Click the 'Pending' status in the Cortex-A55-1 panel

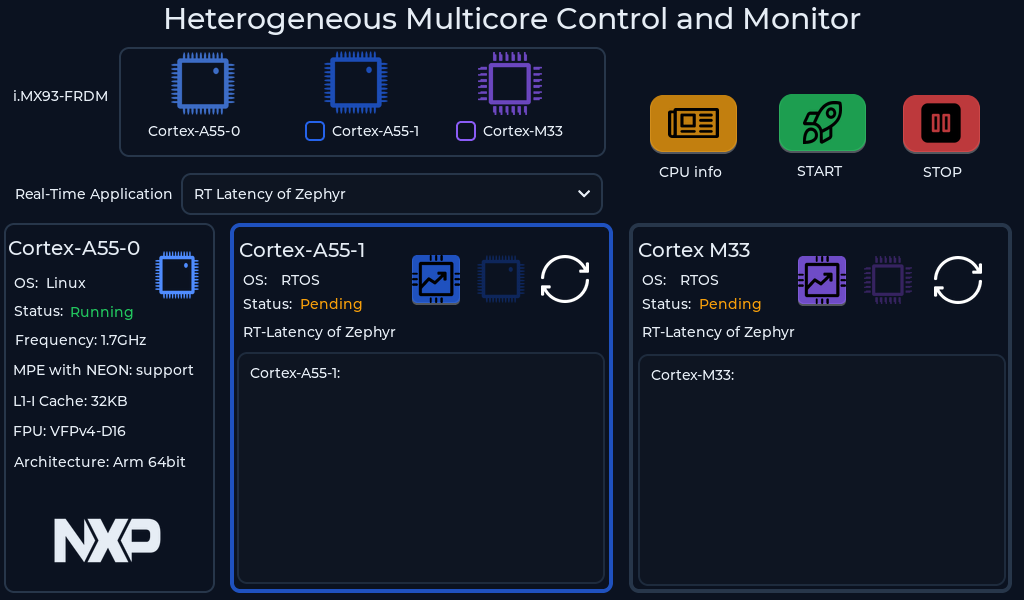pos(331,304)
